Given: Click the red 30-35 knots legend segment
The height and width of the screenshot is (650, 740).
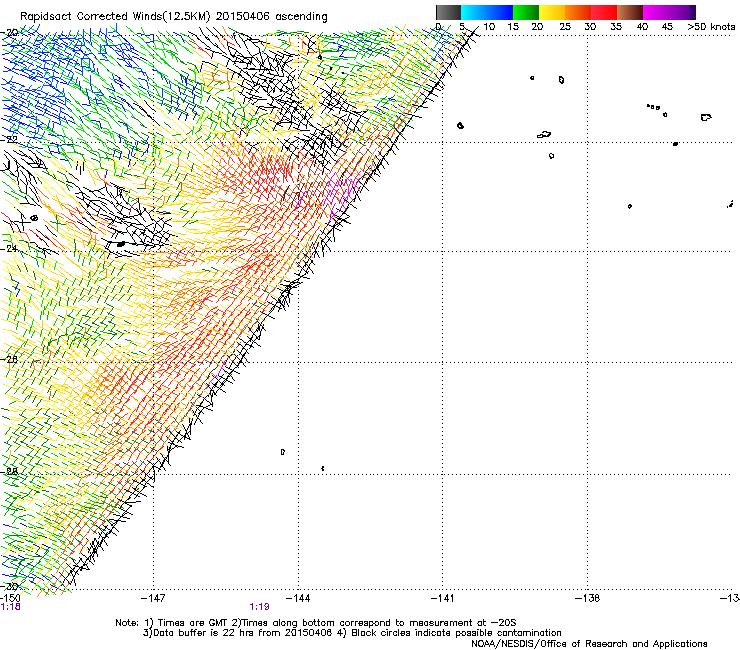Looking at the screenshot, I should pyautogui.click(x=604, y=12).
